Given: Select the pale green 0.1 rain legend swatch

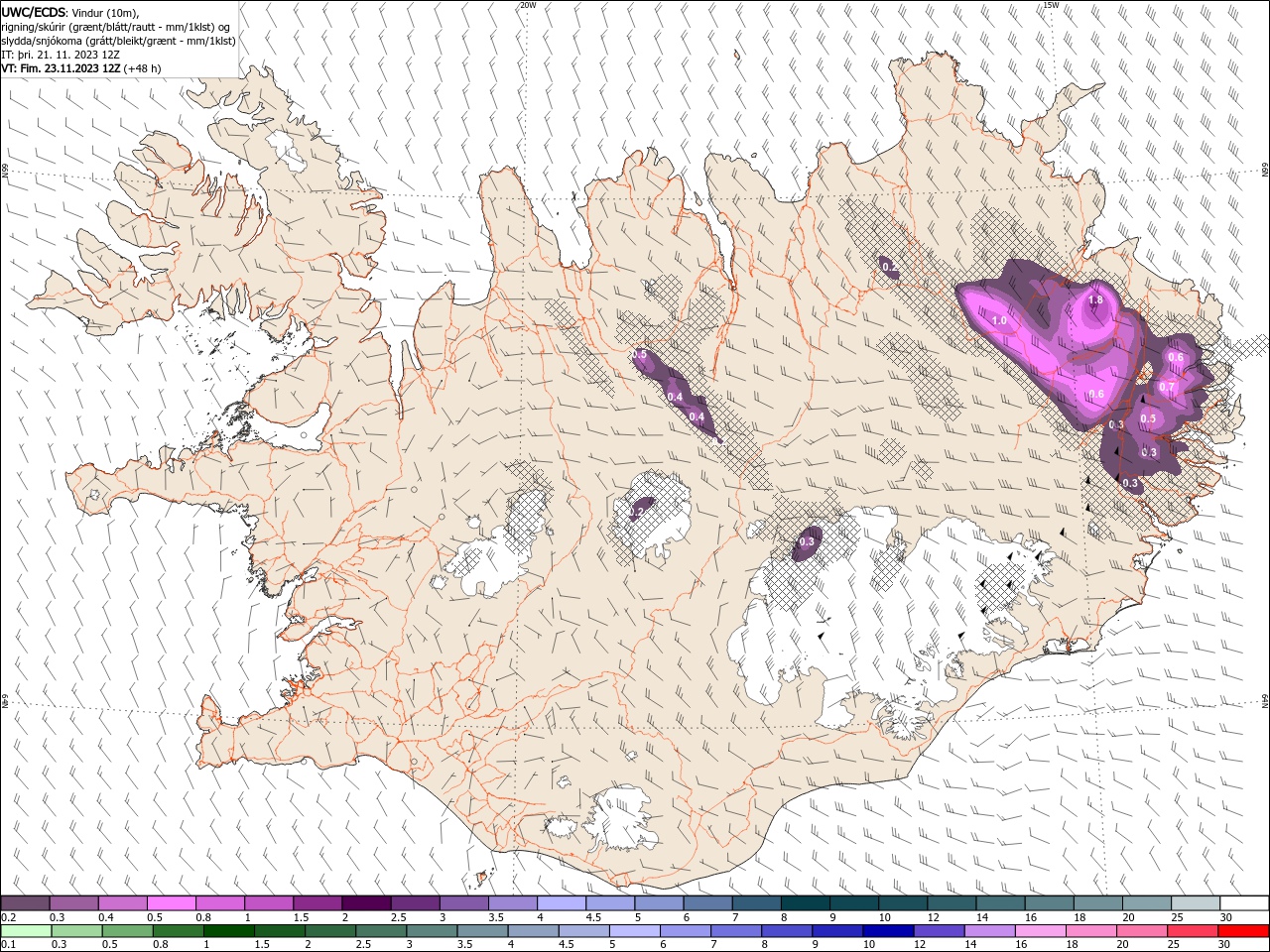Looking at the screenshot, I should tap(27, 931).
